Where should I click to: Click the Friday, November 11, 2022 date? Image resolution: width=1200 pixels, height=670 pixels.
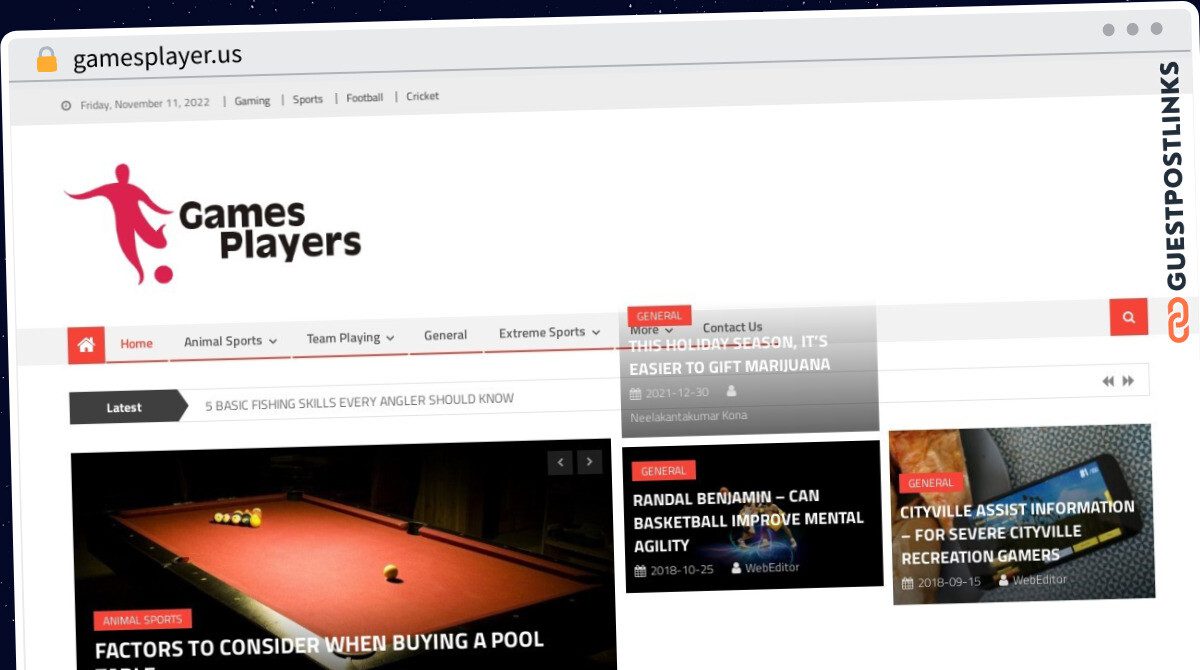click(x=145, y=103)
